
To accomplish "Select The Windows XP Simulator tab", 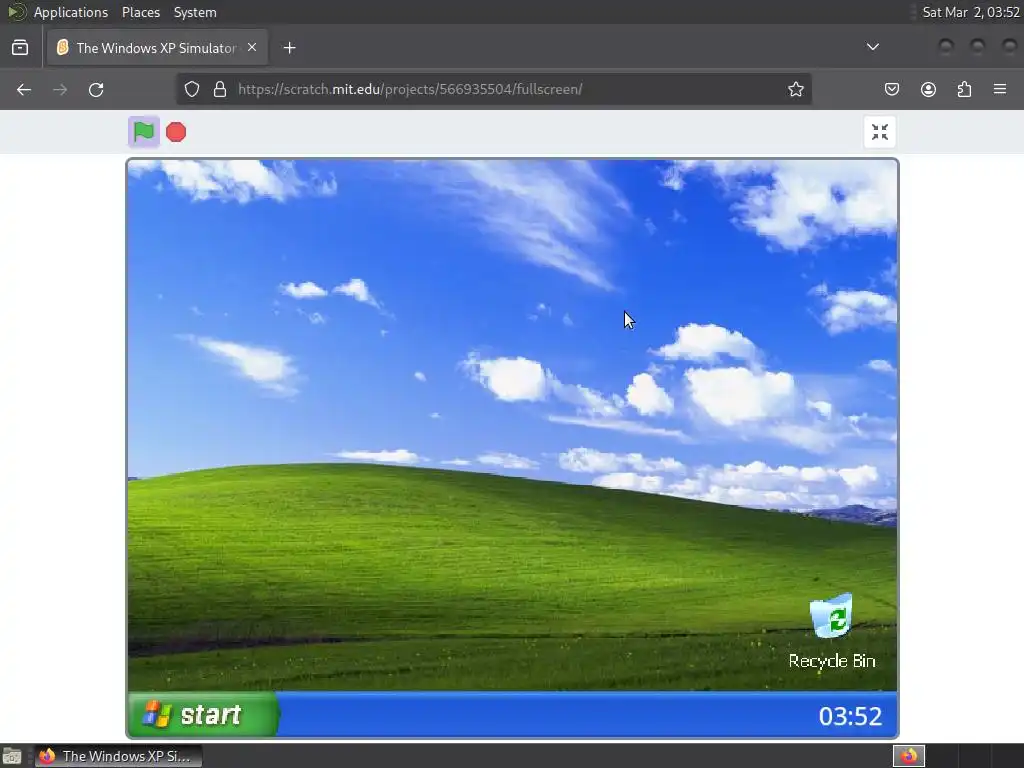I will 157,48.
